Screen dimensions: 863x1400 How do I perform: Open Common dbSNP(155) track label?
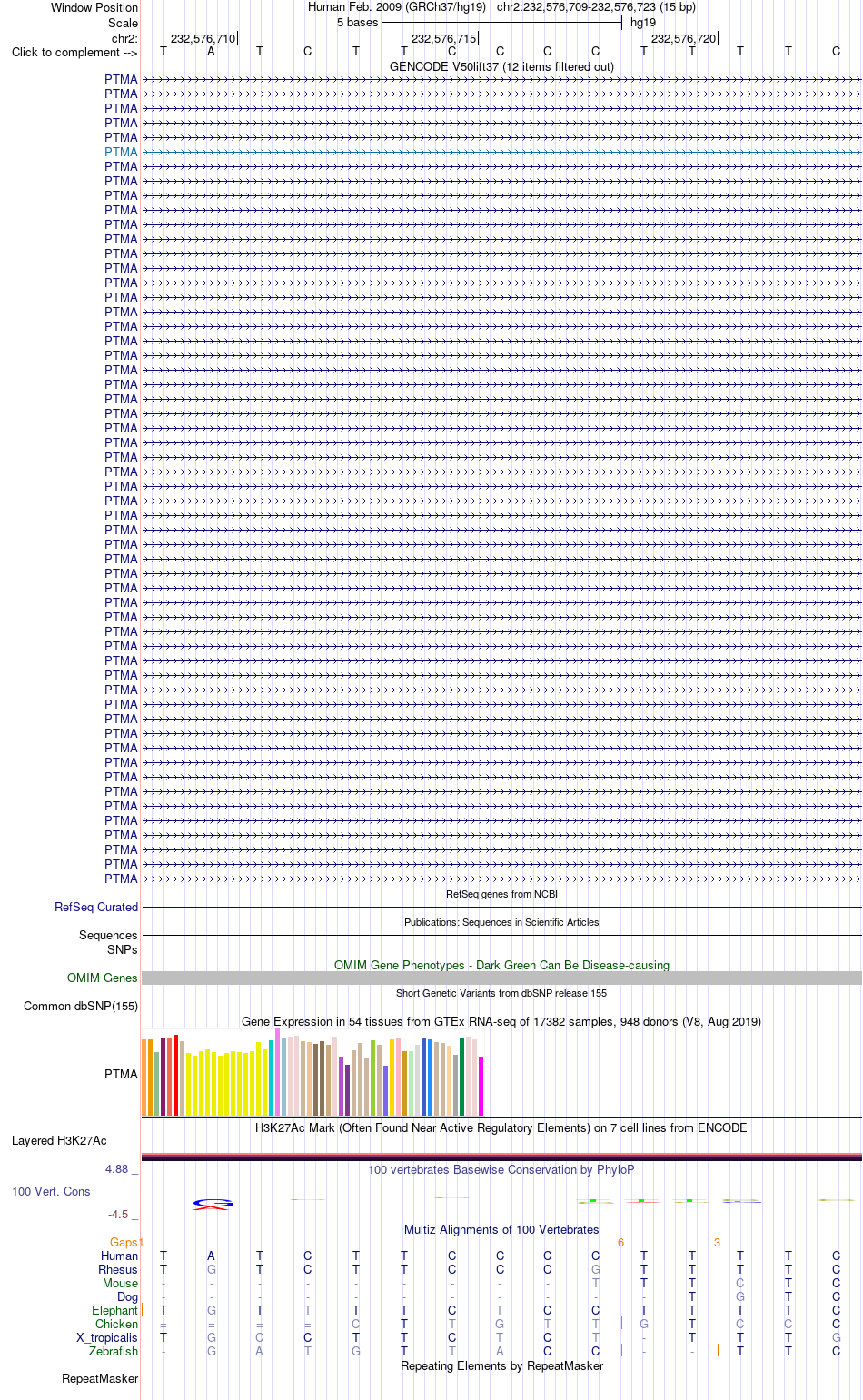click(x=81, y=1006)
